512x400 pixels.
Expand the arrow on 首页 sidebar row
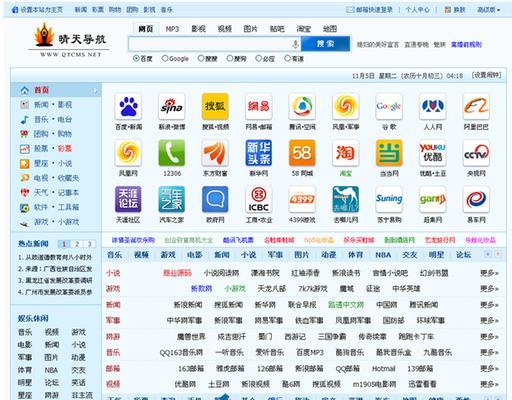95,91
